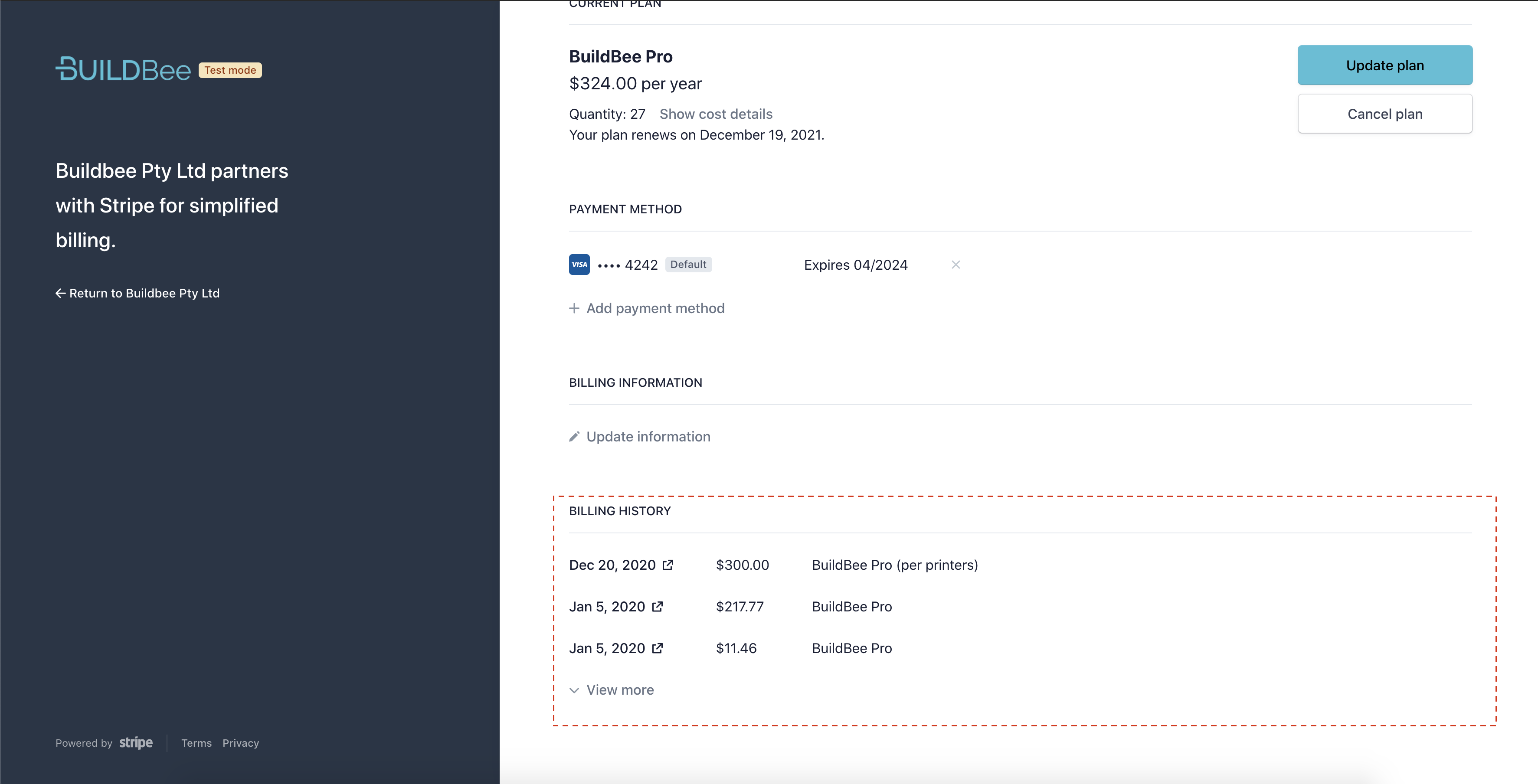Click the Visa card logo
The height and width of the screenshot is (784, 1538).
point(579,265)
